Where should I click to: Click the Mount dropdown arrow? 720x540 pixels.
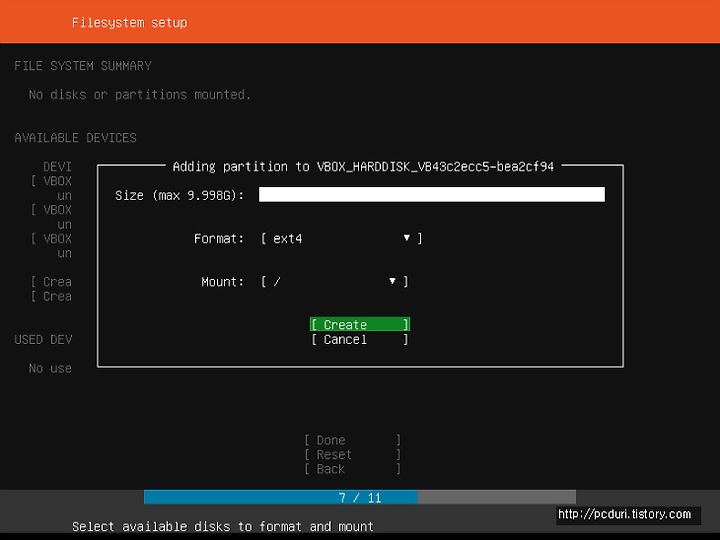coord(392,281)
